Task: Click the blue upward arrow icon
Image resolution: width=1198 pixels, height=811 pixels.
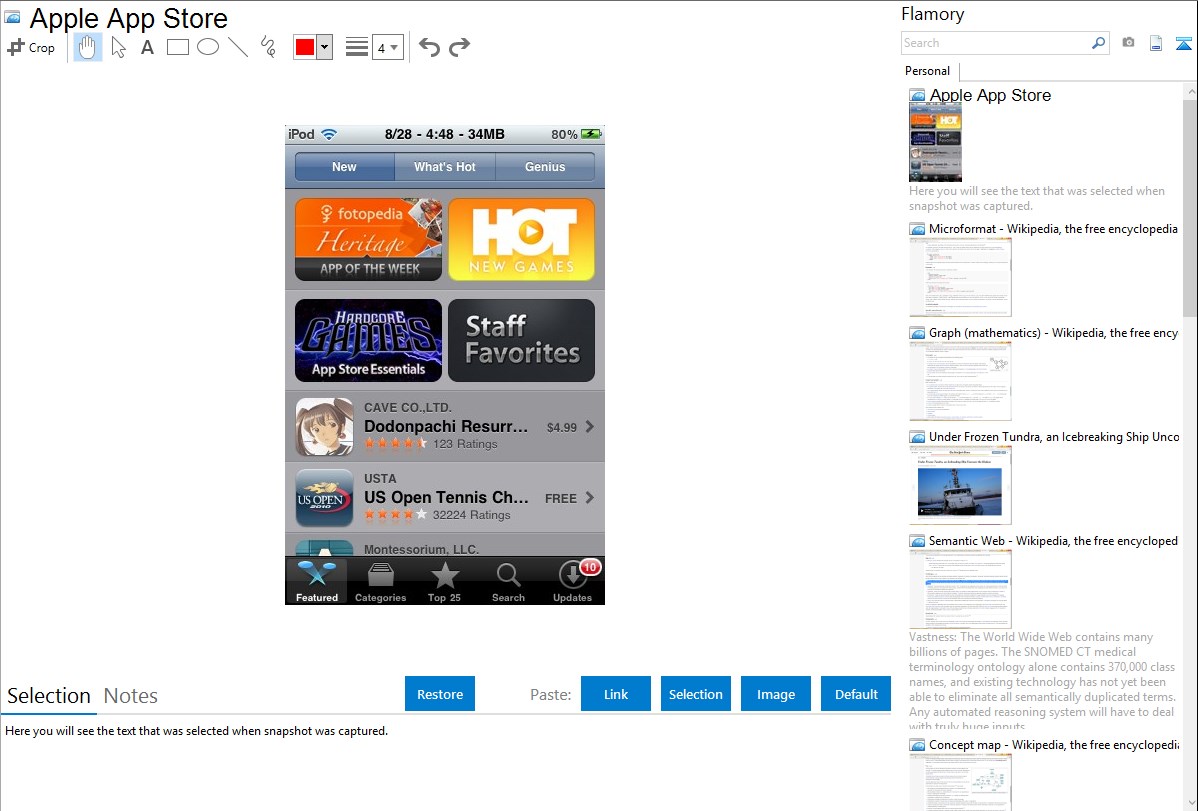Action: [x=1183, y=43]
